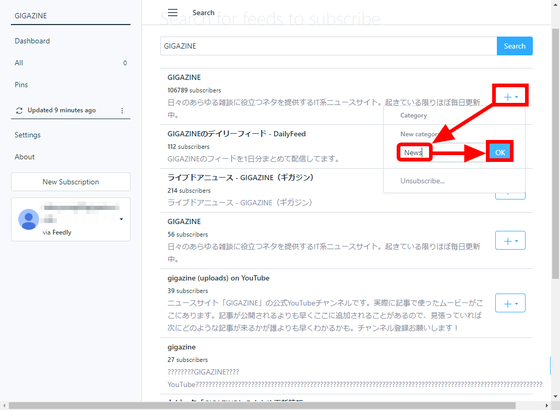Screen dimensions: 560x410
Task: Click the 214 subscribers text
Action: pyautogui.click(x=189, y=191)
